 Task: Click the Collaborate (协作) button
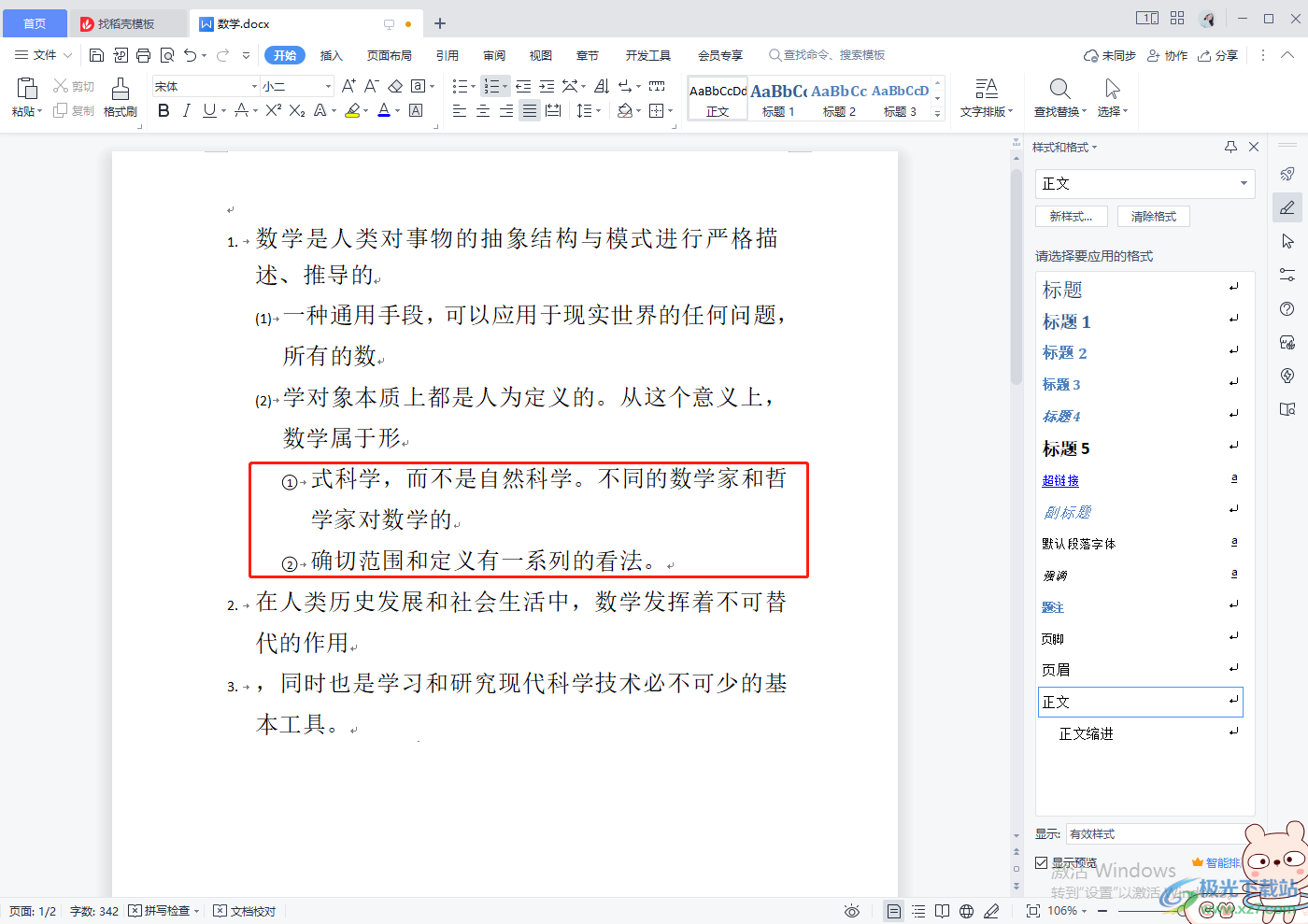click(x=1167, y=55)
